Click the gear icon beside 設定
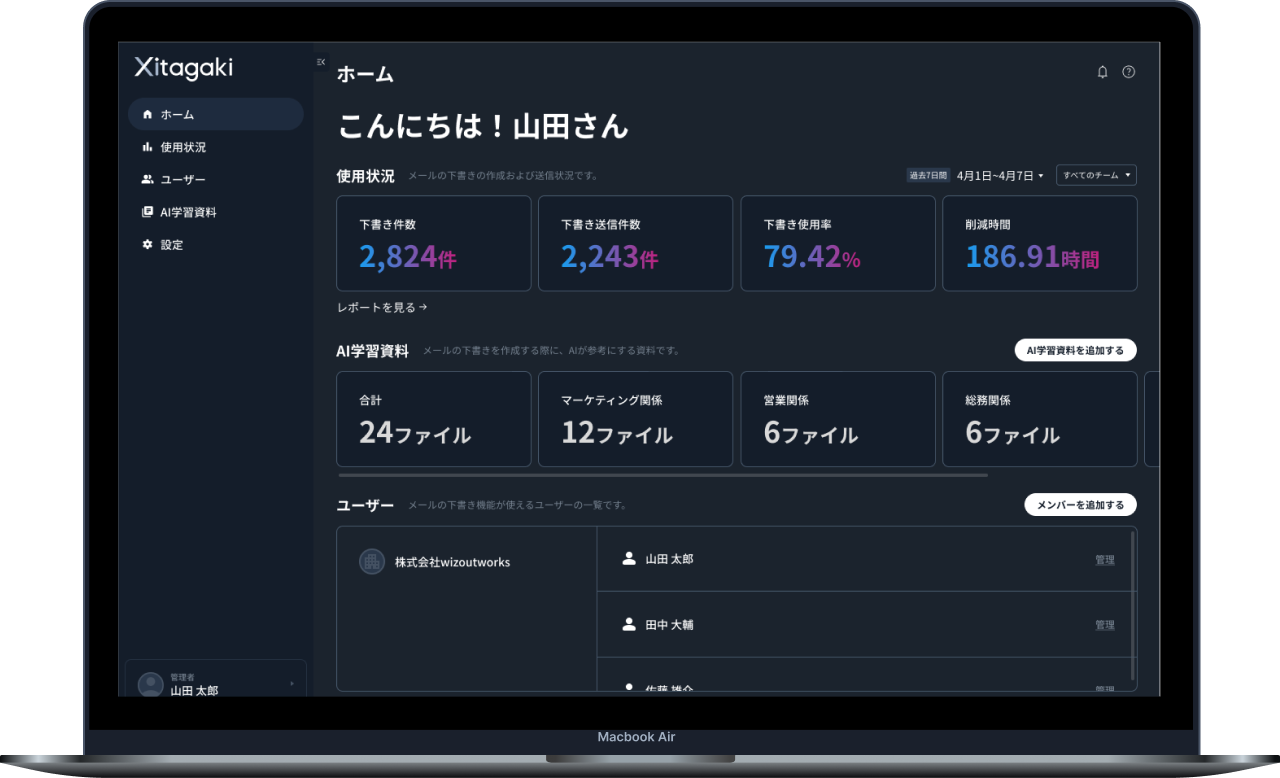The width and height of the screenshot is (1280, 778). pyautogui.click(x=147, y=245)
